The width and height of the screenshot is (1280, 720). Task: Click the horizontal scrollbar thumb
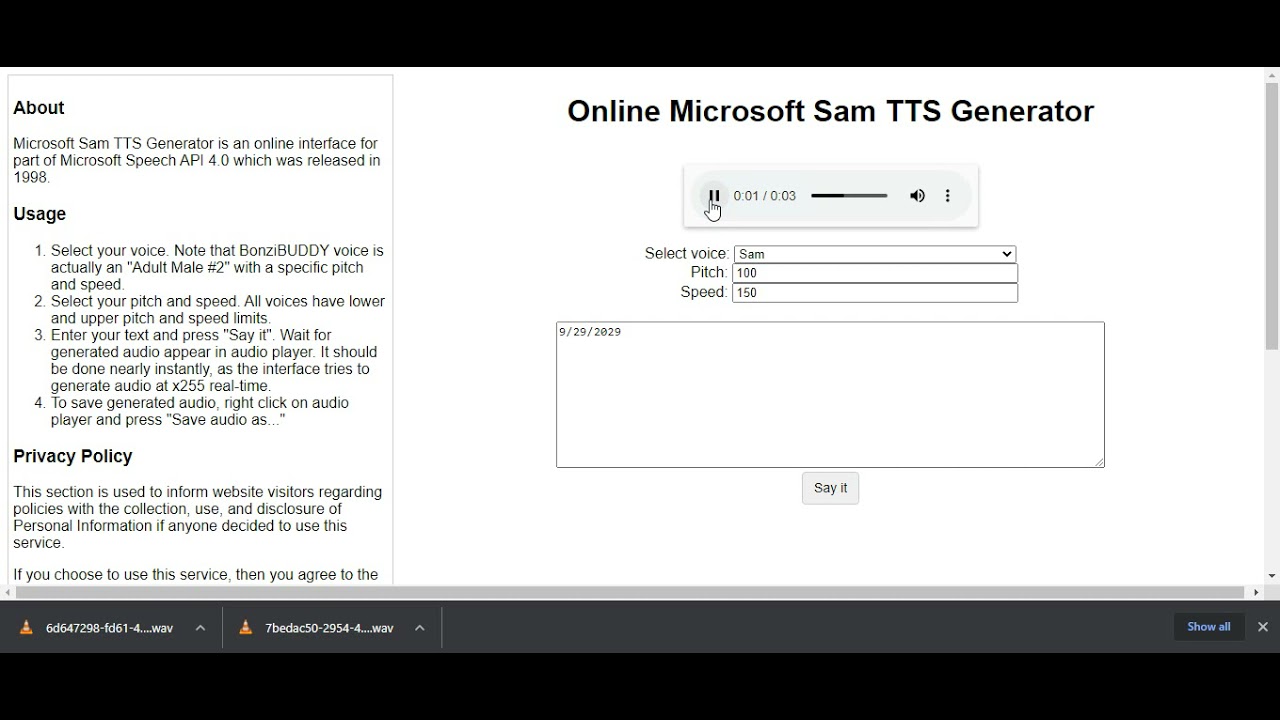click(630, 593)
